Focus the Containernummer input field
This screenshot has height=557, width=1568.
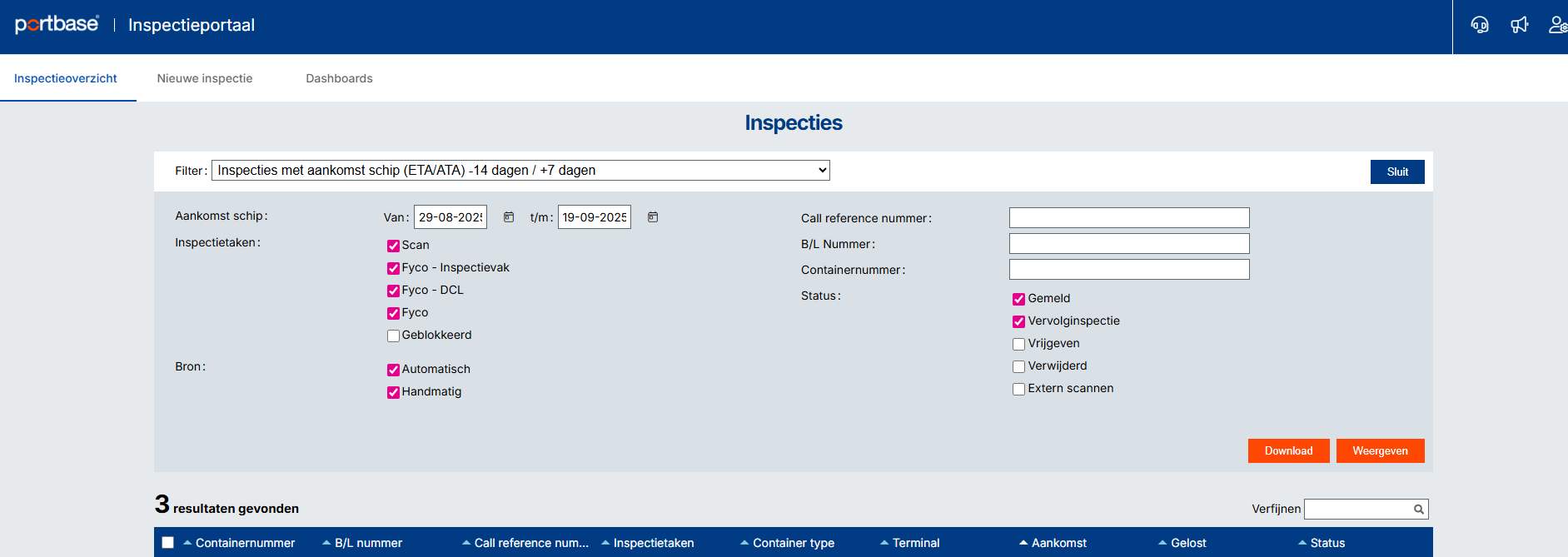pyautogui.click(x=1129, y=270)
